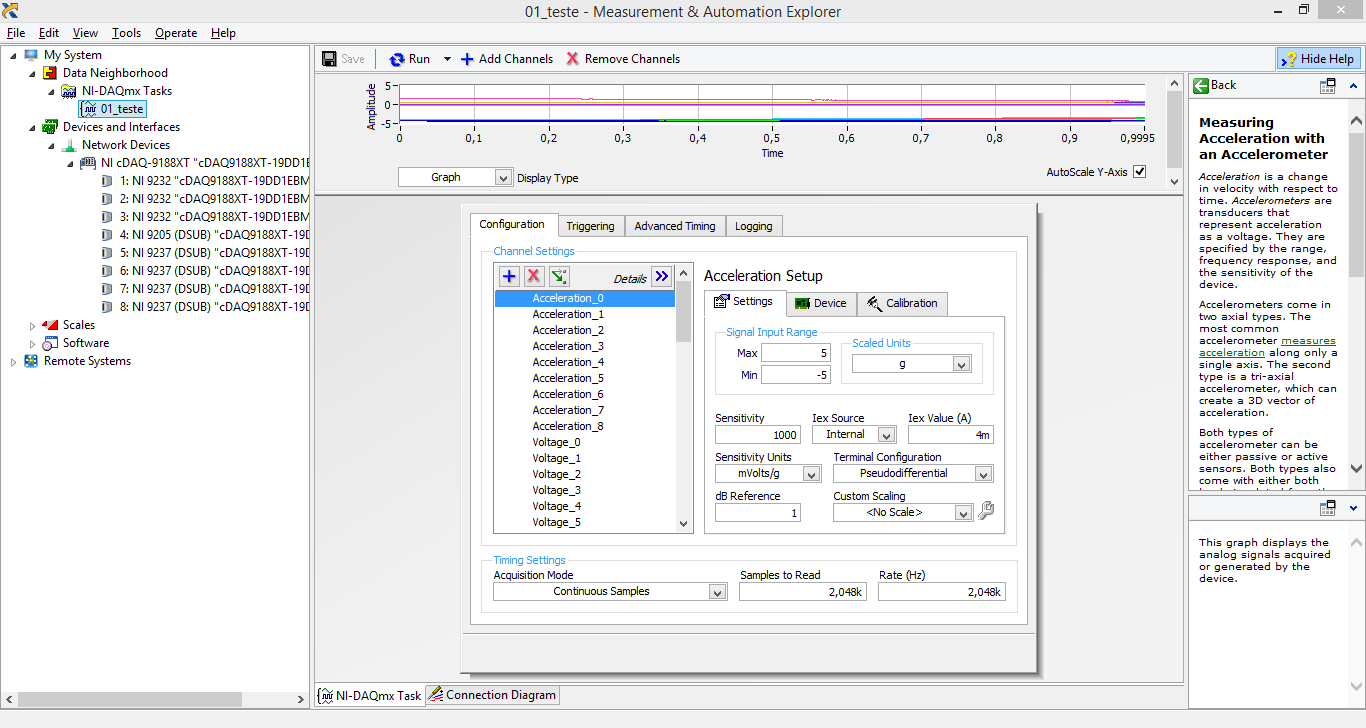Click the greyed-out Save icon
Viewport: 1366px width, 728px height.
point(329,59)
